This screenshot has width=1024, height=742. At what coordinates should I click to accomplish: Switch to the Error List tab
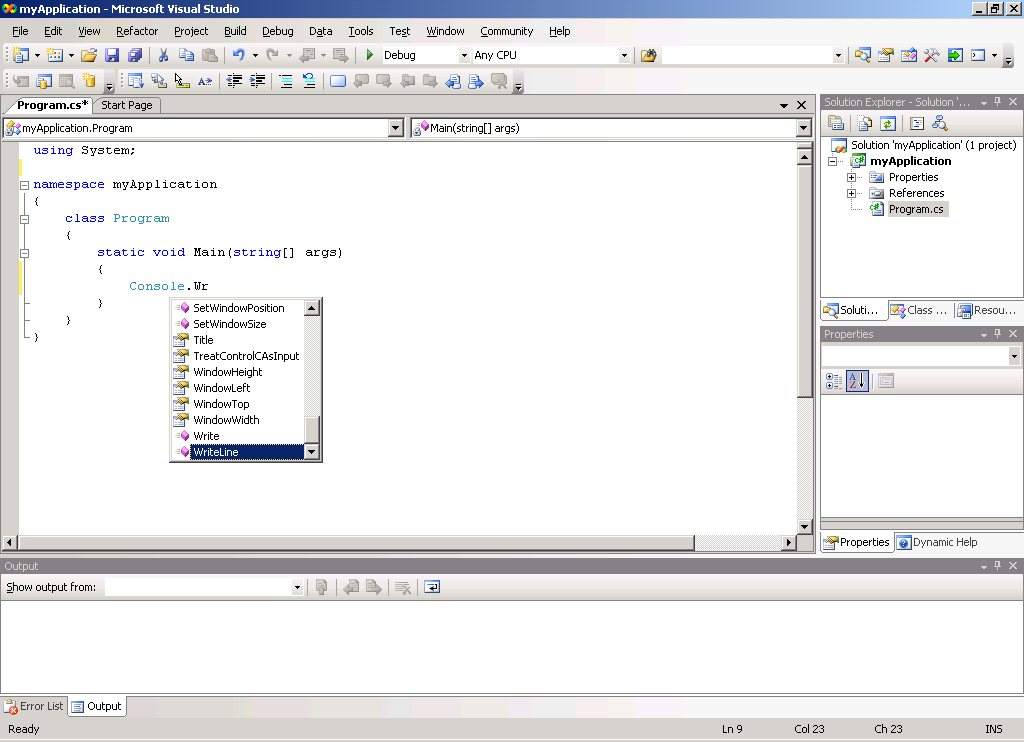coord(34,706)
